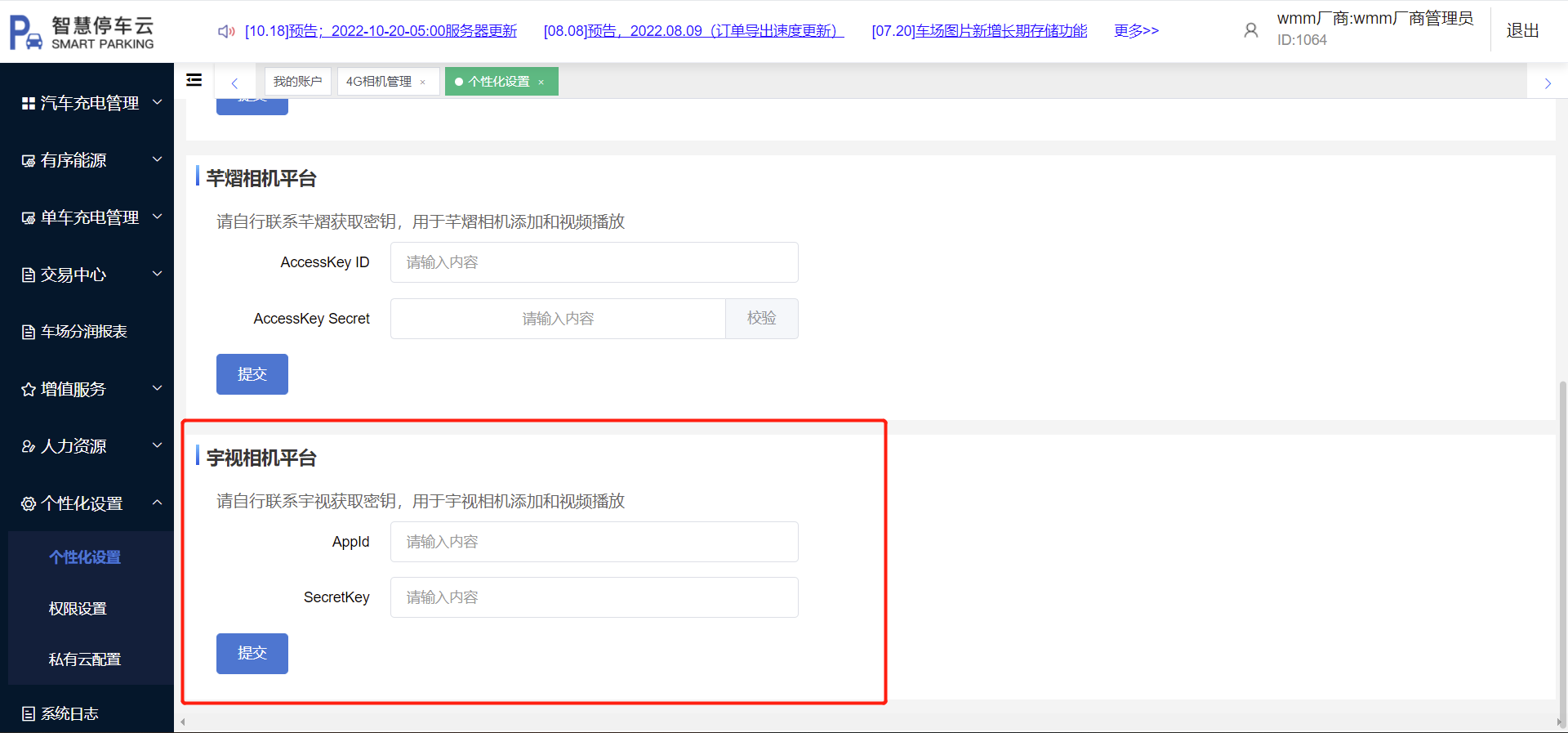Image resolution: width=1568 pixels, height=733 pixels.
Task: Focus the SecretKey input field
Action: [595, 597]
